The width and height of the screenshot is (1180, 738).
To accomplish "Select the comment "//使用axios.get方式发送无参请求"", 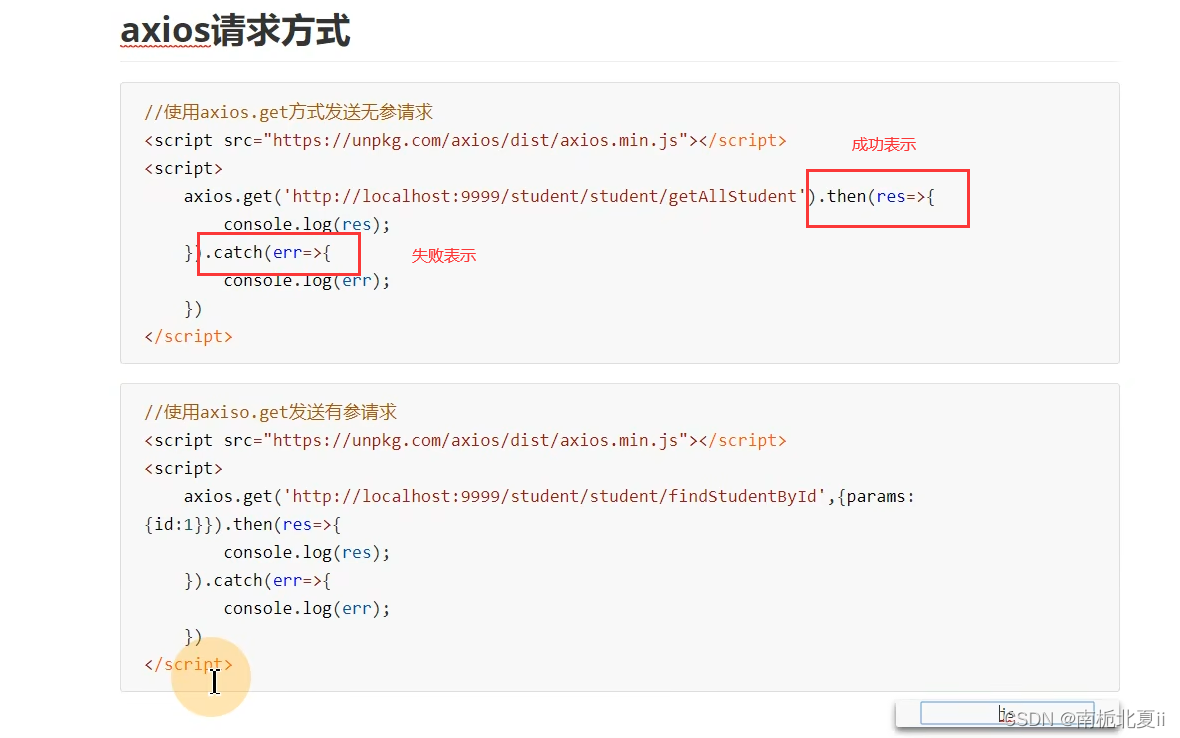I will 289,113.
